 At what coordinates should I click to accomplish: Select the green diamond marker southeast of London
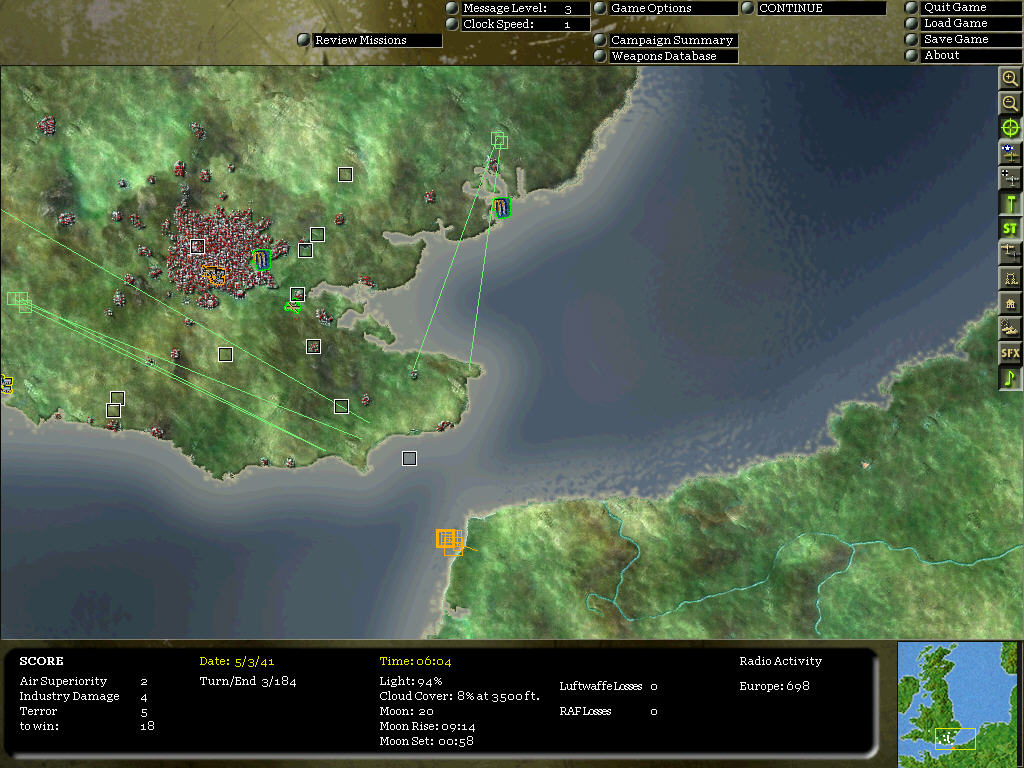(x=293, y=307)
